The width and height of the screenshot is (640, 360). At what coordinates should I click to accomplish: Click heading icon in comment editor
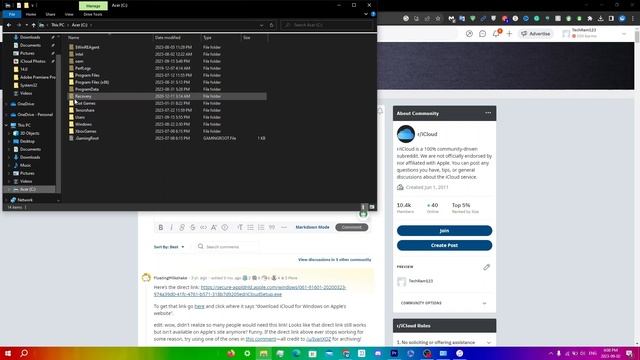click(240, 227)
